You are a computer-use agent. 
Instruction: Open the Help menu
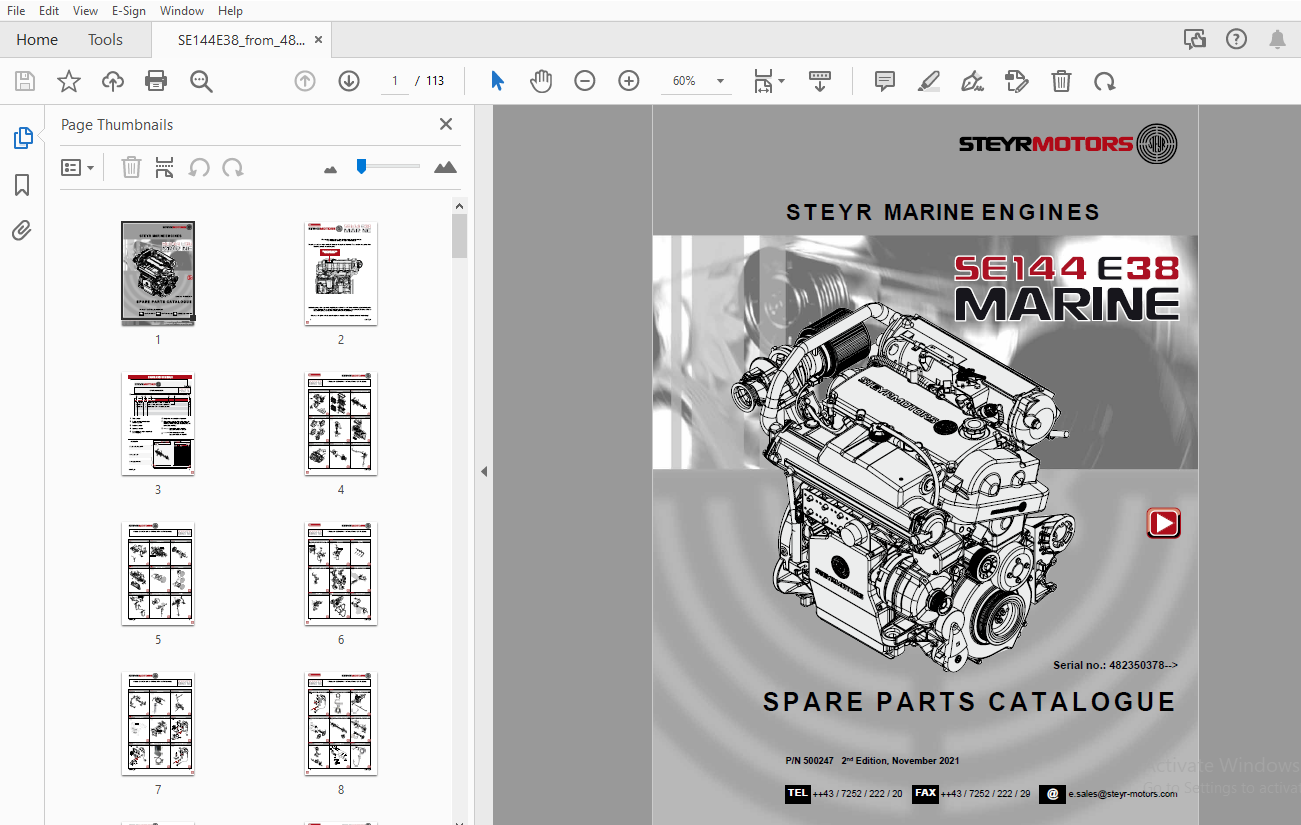tap(230, 11)
